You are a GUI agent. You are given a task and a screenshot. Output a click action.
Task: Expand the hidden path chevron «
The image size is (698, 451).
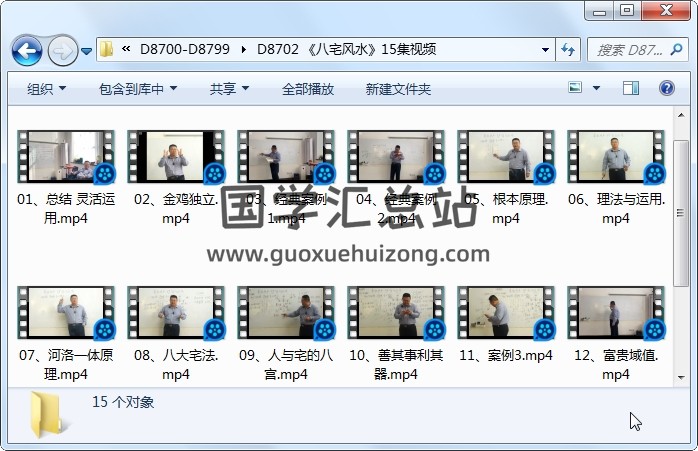pos(126,49)
